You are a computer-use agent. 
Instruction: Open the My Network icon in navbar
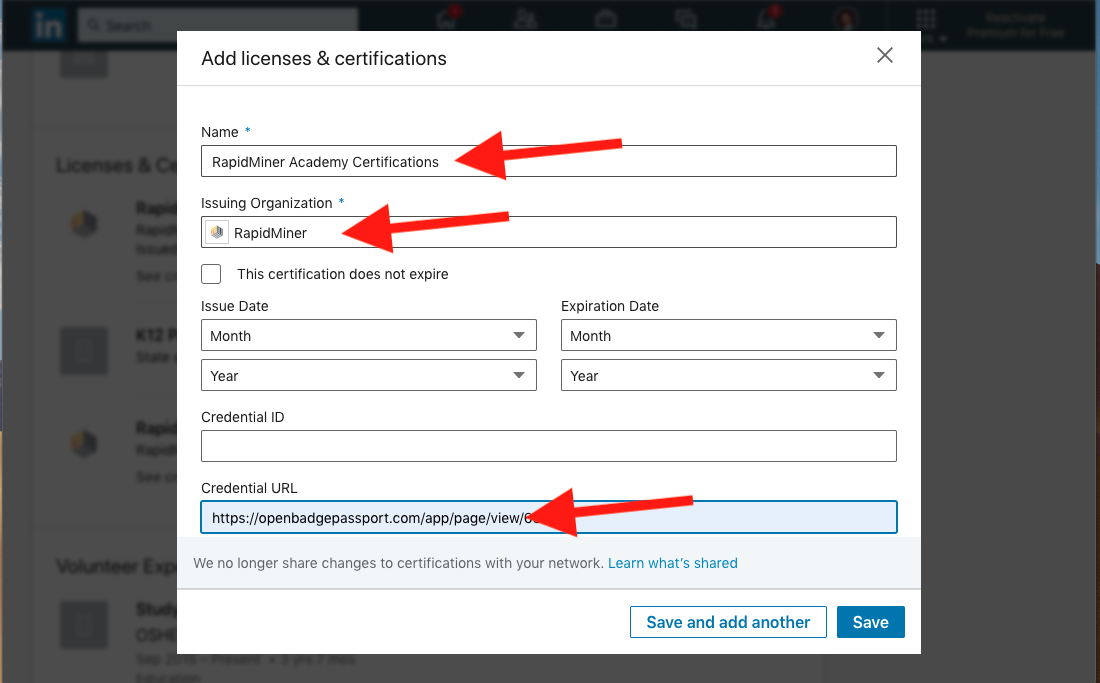tap(525, 20)
